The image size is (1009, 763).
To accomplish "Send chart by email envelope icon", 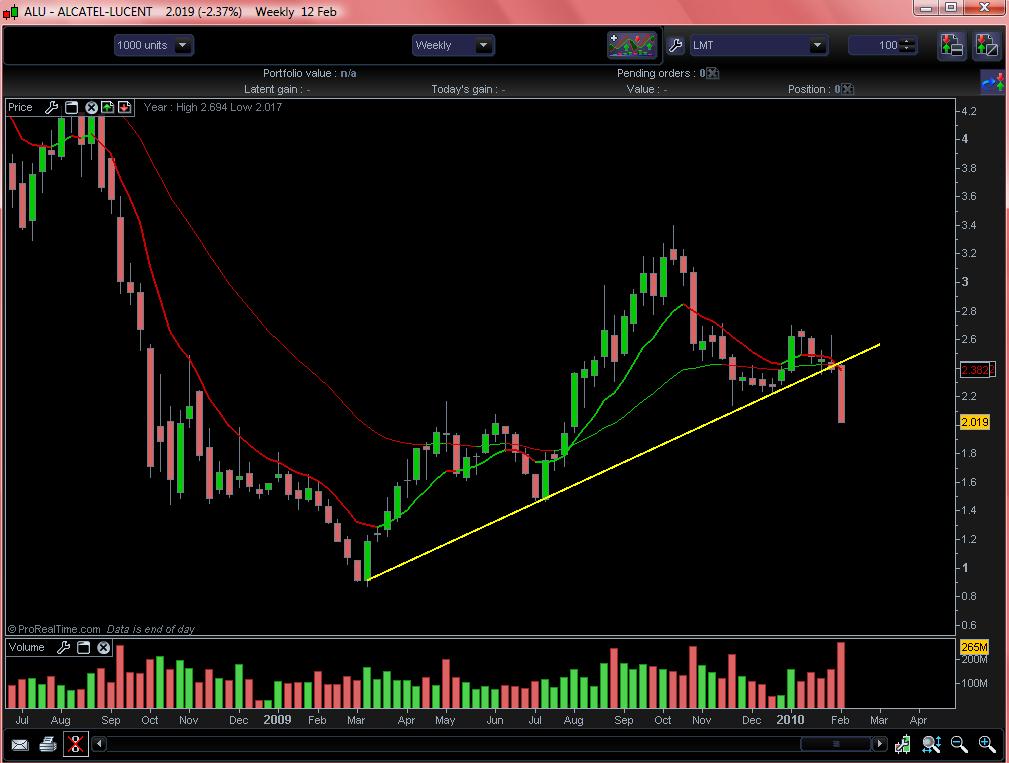I will coord(20,744).
